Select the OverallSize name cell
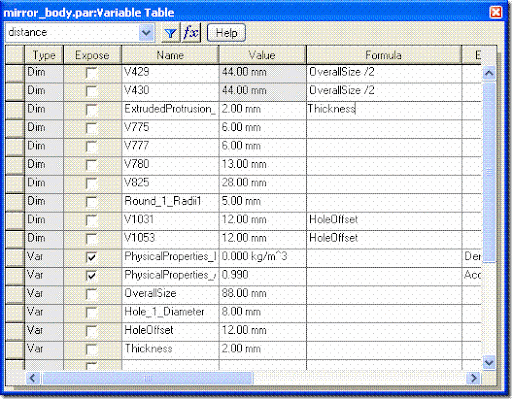Screen dimensions: 512x399 point(170,294)
